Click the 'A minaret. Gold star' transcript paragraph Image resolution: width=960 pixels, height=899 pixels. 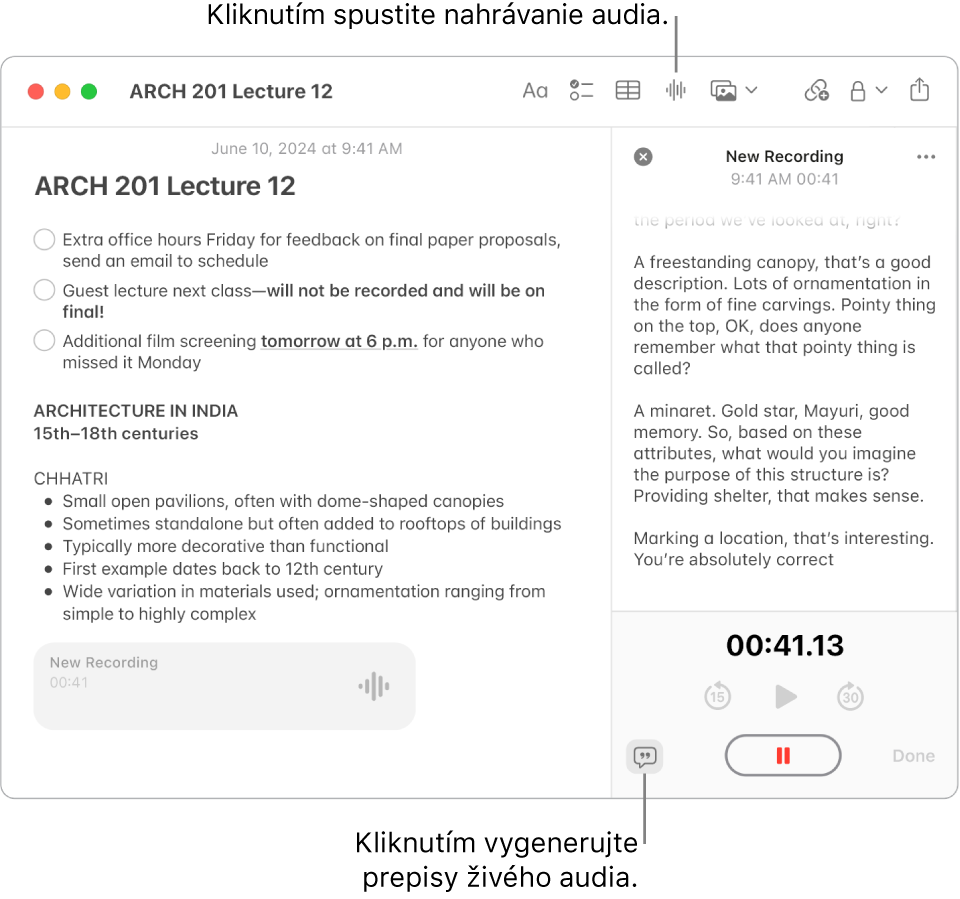coord(778,453)
